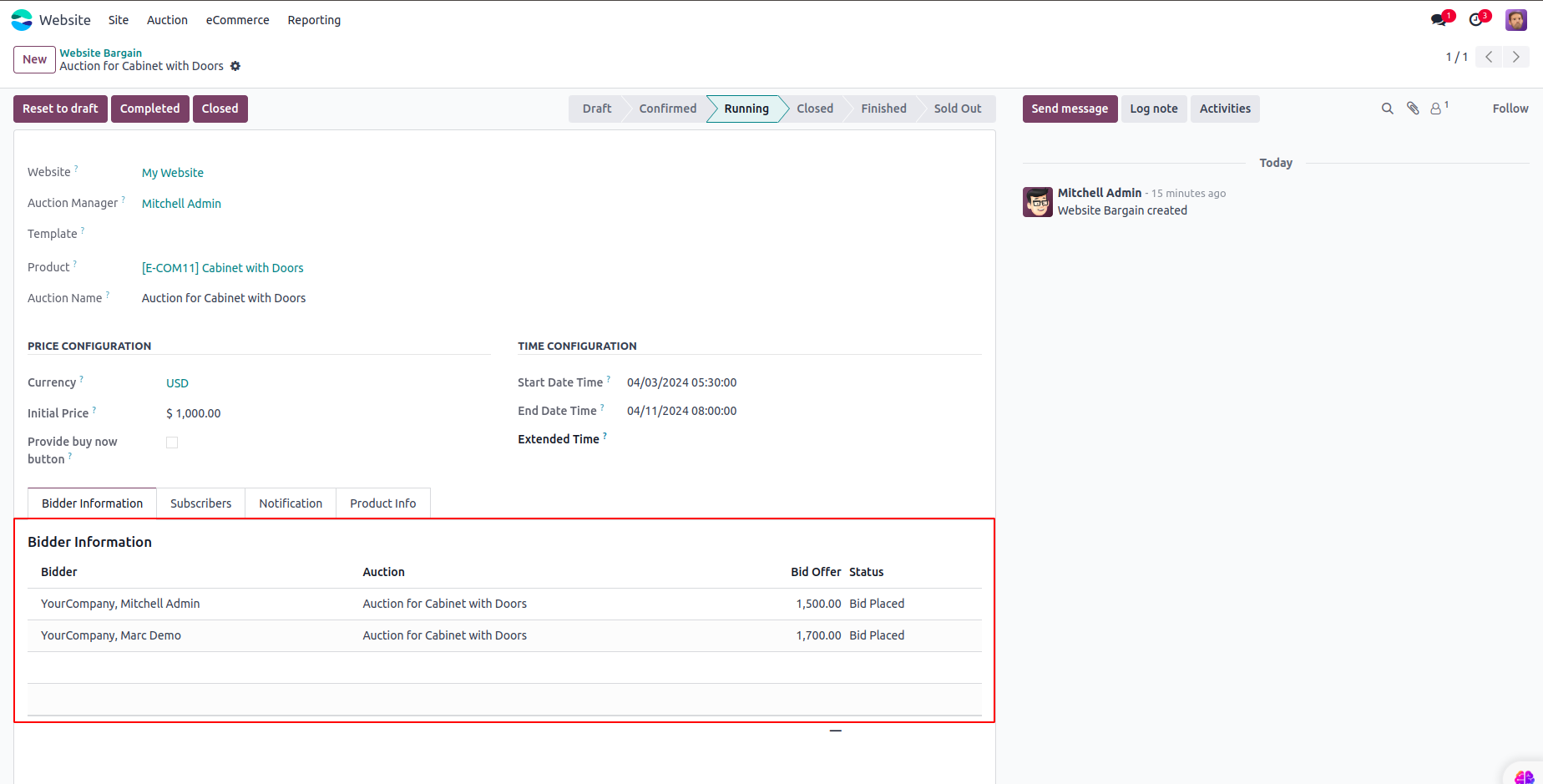Open Mitchell Admin auction manager link
1543x784 pixels.
point(181,204)
